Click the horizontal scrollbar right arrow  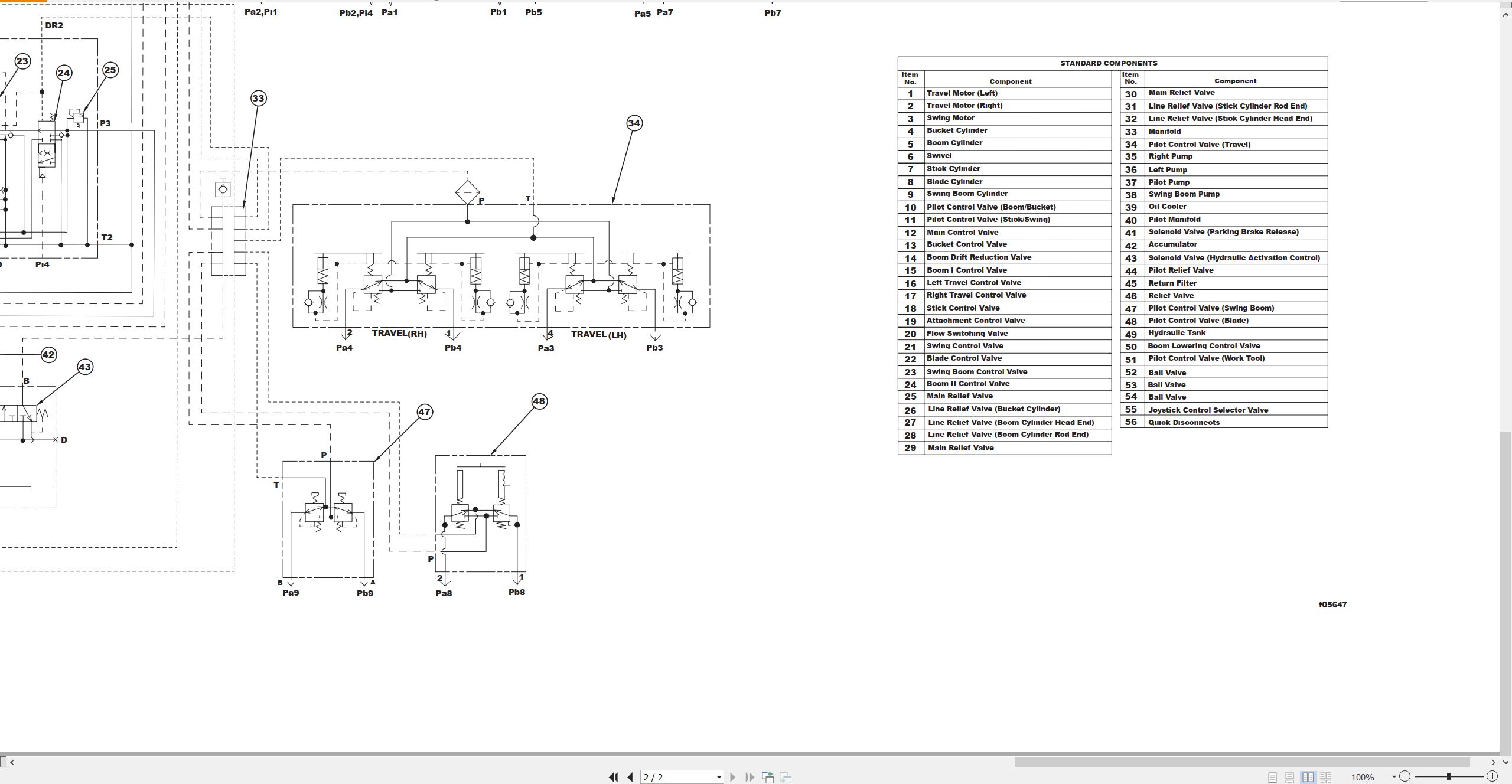pos(1493,762)
